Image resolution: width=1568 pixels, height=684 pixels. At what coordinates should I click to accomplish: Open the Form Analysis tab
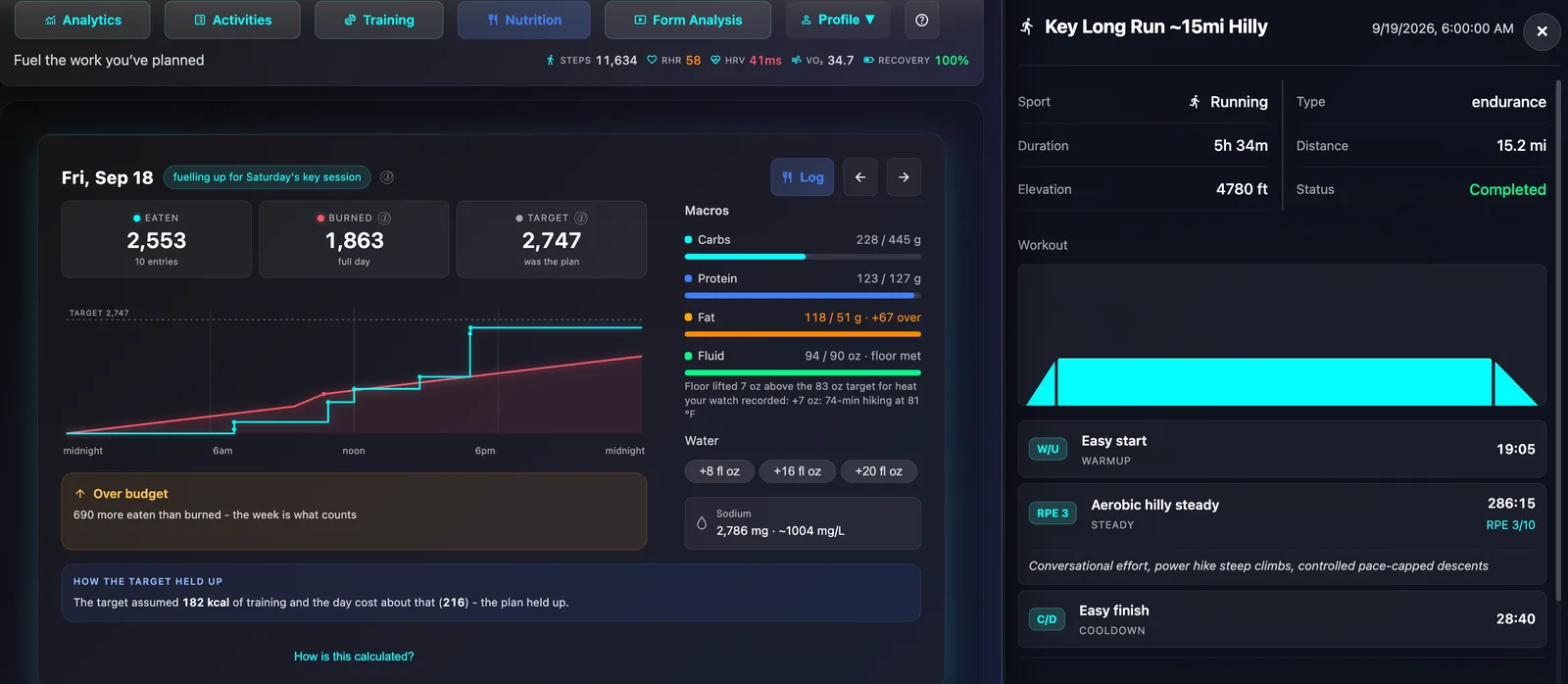coord(688,20)
